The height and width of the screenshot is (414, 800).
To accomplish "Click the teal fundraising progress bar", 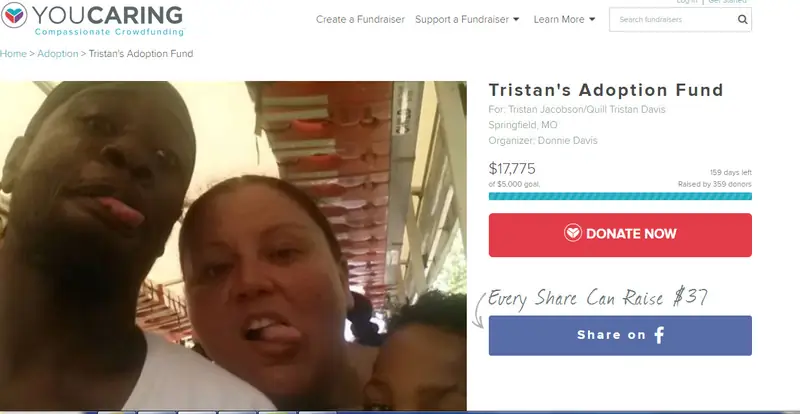I will point(620,196).
